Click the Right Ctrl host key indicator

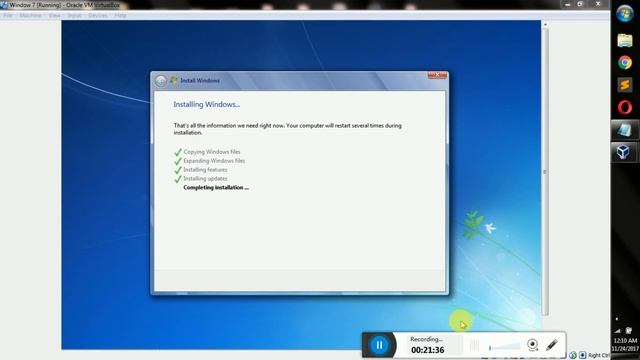click(599, 356)
